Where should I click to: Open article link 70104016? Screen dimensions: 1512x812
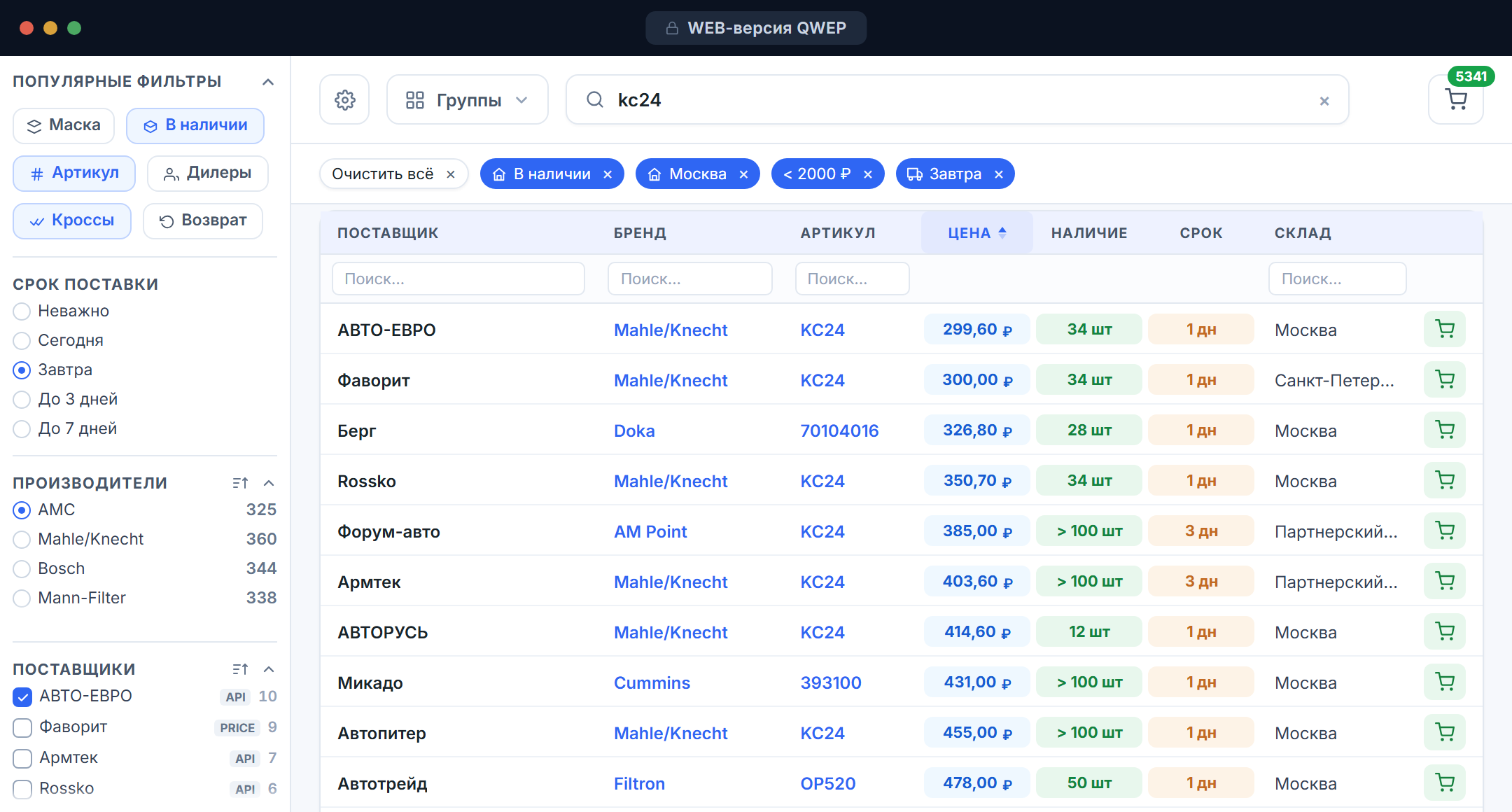click(x=839, y=430)
